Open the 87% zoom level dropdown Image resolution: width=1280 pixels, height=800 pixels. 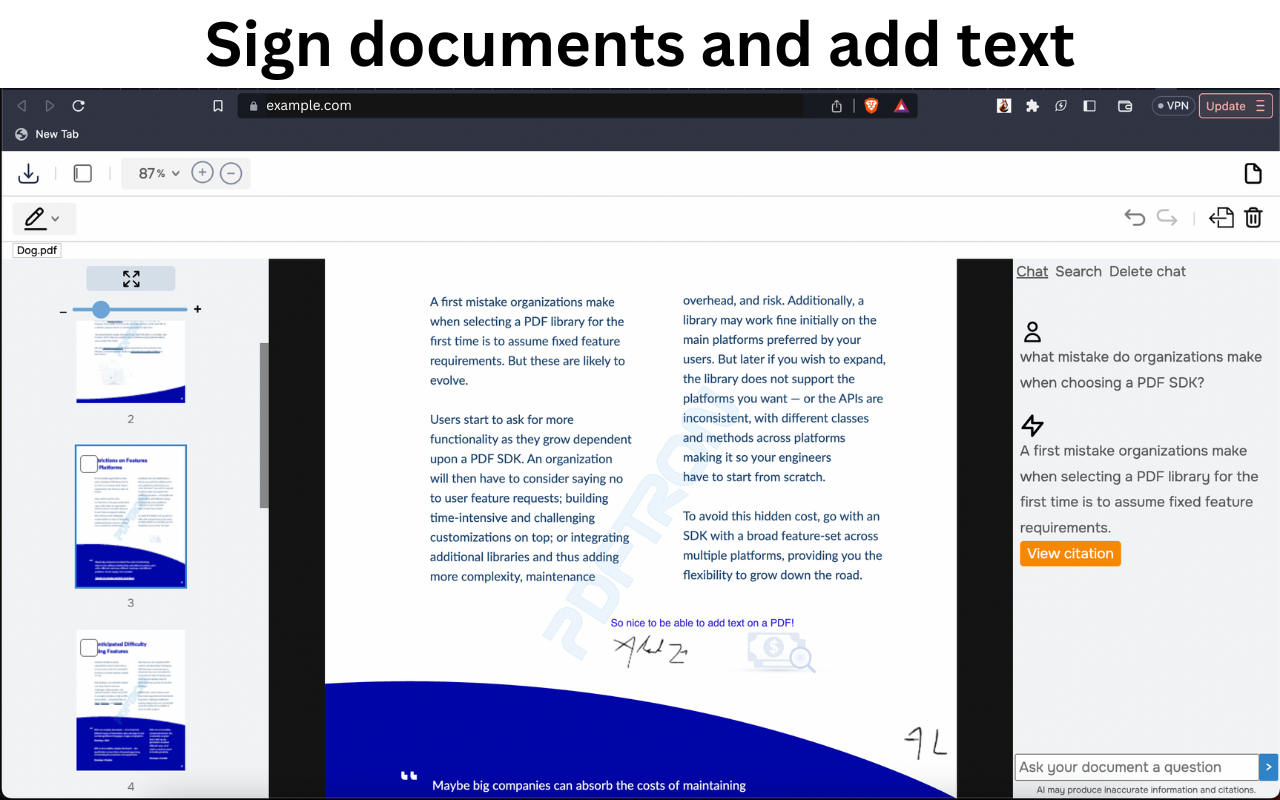159,174
